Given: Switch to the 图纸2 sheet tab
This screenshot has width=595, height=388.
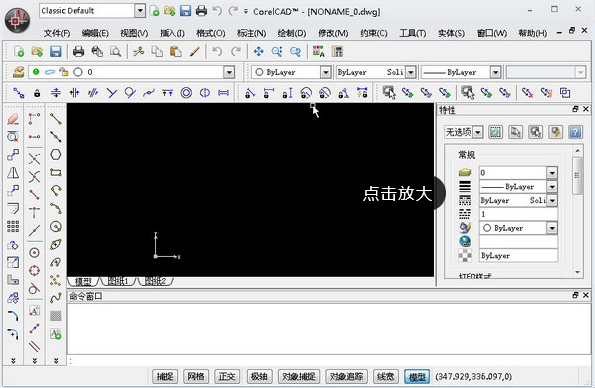Looking at the screenshot, I should tap(156, 281).
